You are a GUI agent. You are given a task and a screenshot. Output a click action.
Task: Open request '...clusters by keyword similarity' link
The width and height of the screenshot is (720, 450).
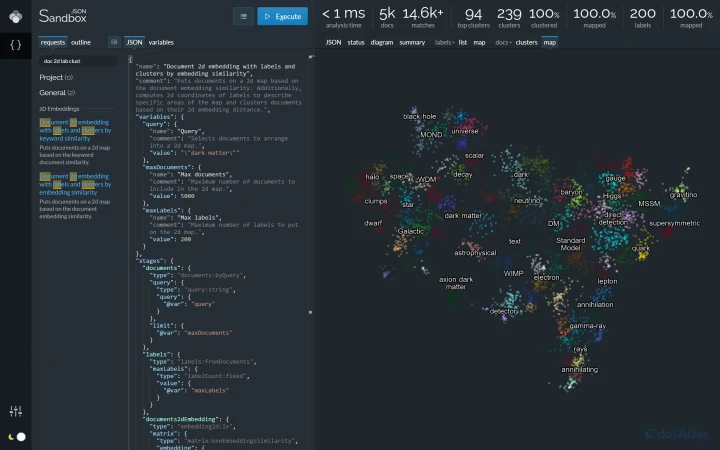(75, 130)
